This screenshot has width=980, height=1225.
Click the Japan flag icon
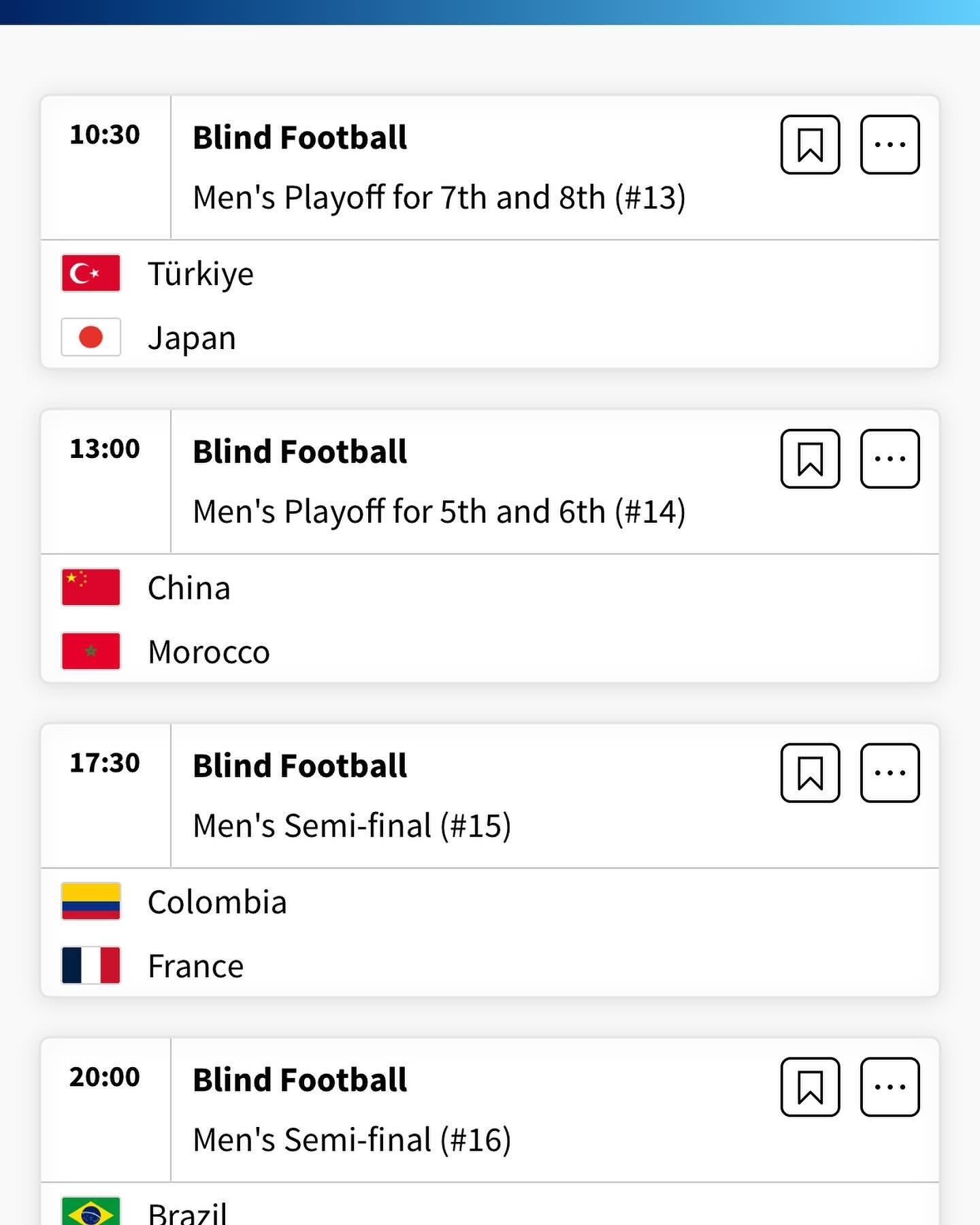[91, 337]
